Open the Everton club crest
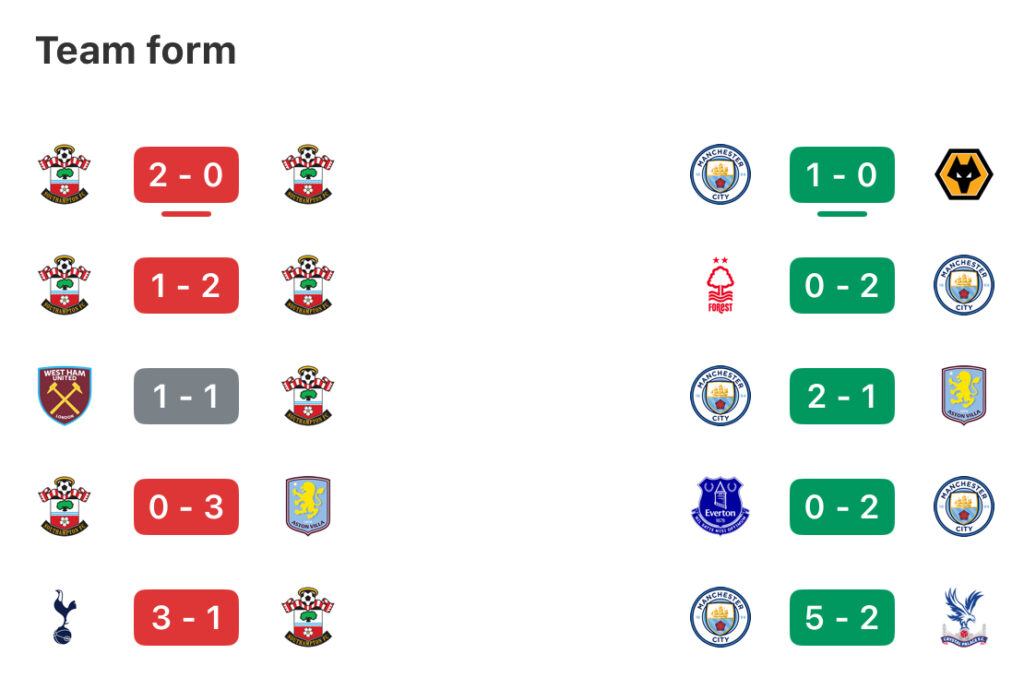Screen dimensions: 1024x690 click(720, 507)
